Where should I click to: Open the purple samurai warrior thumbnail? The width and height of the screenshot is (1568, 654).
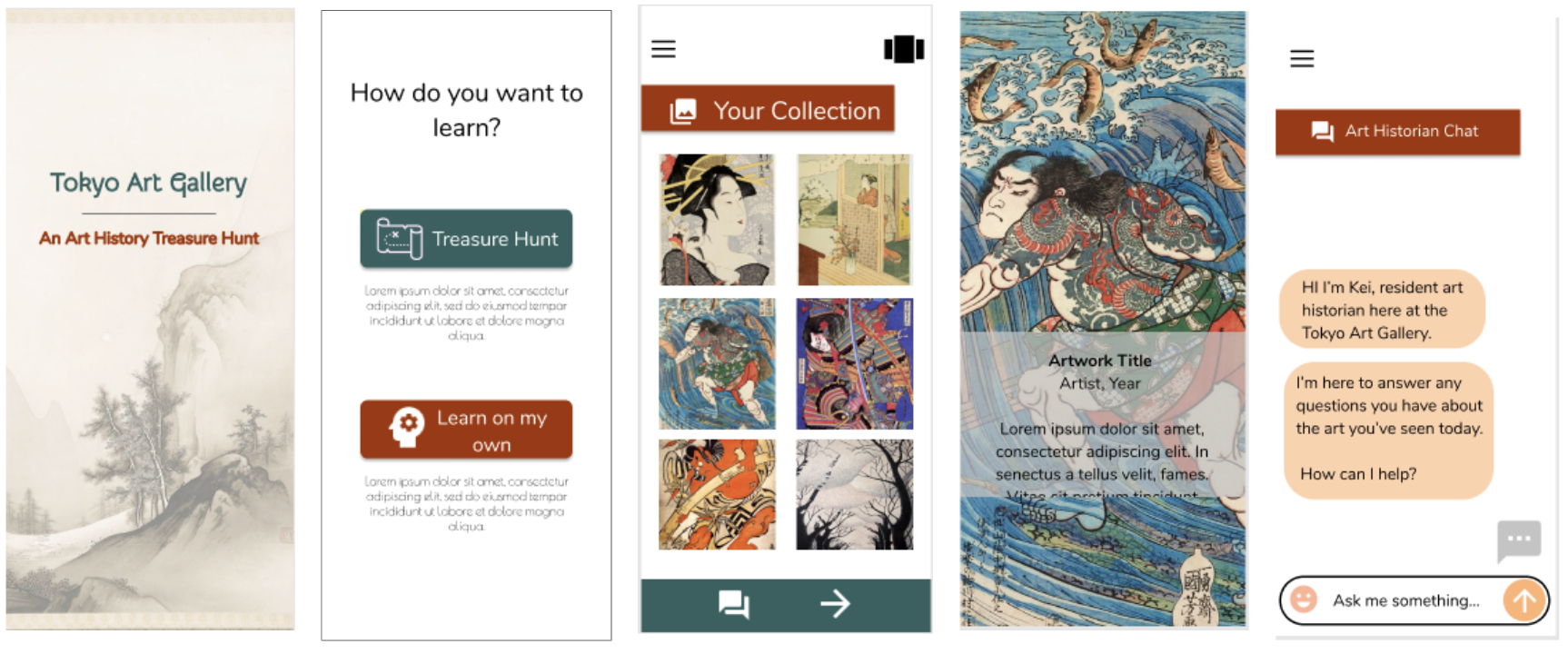coord(855,363)
